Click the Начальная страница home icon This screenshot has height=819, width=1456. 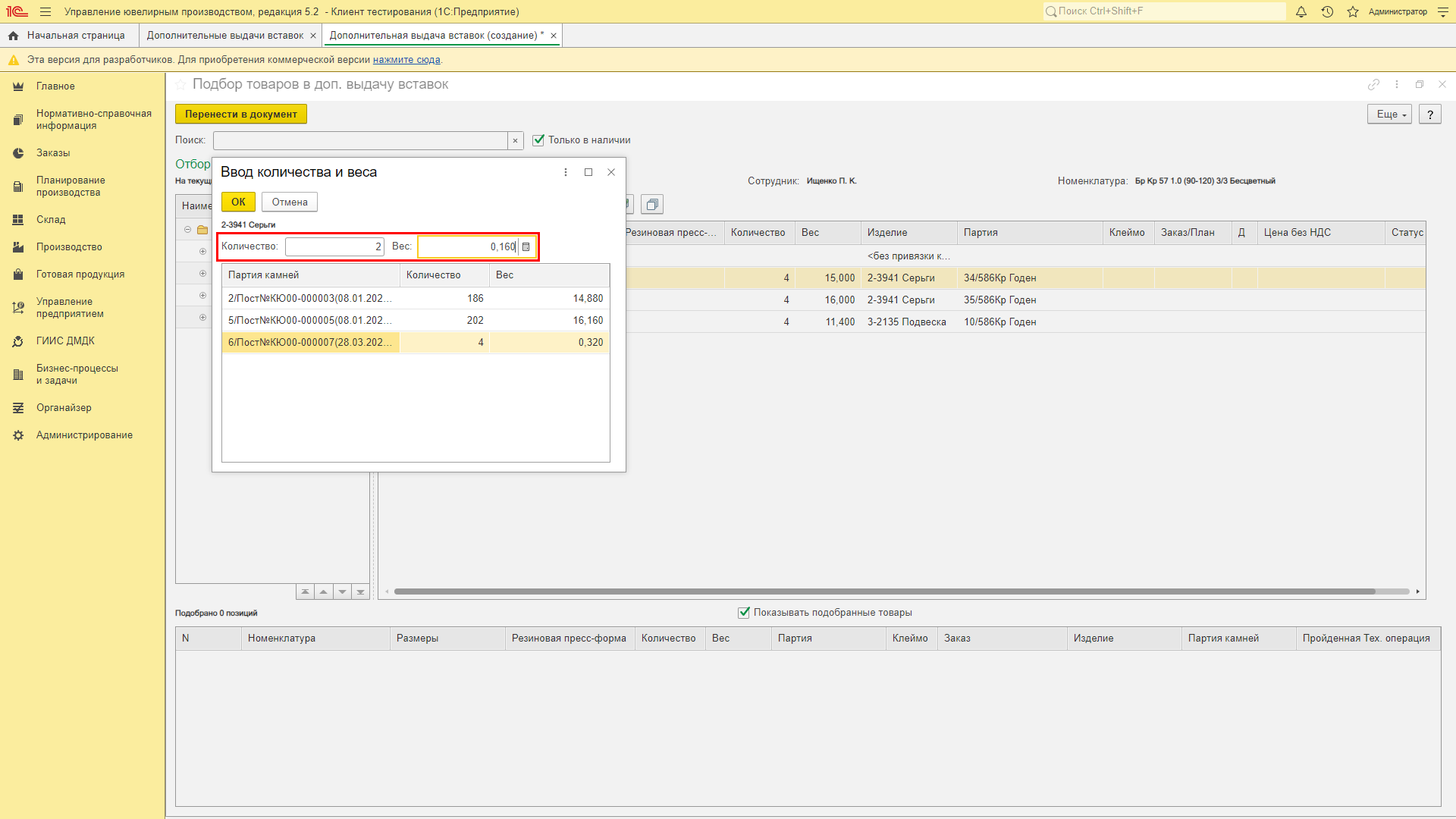[x=13, y=36]
